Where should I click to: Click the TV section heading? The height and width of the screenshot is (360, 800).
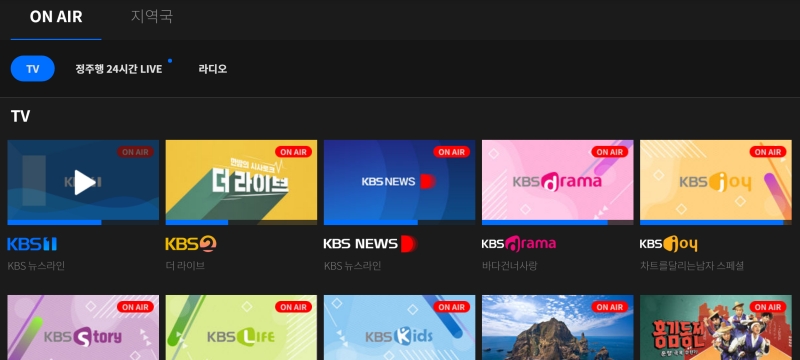[20, 116]
